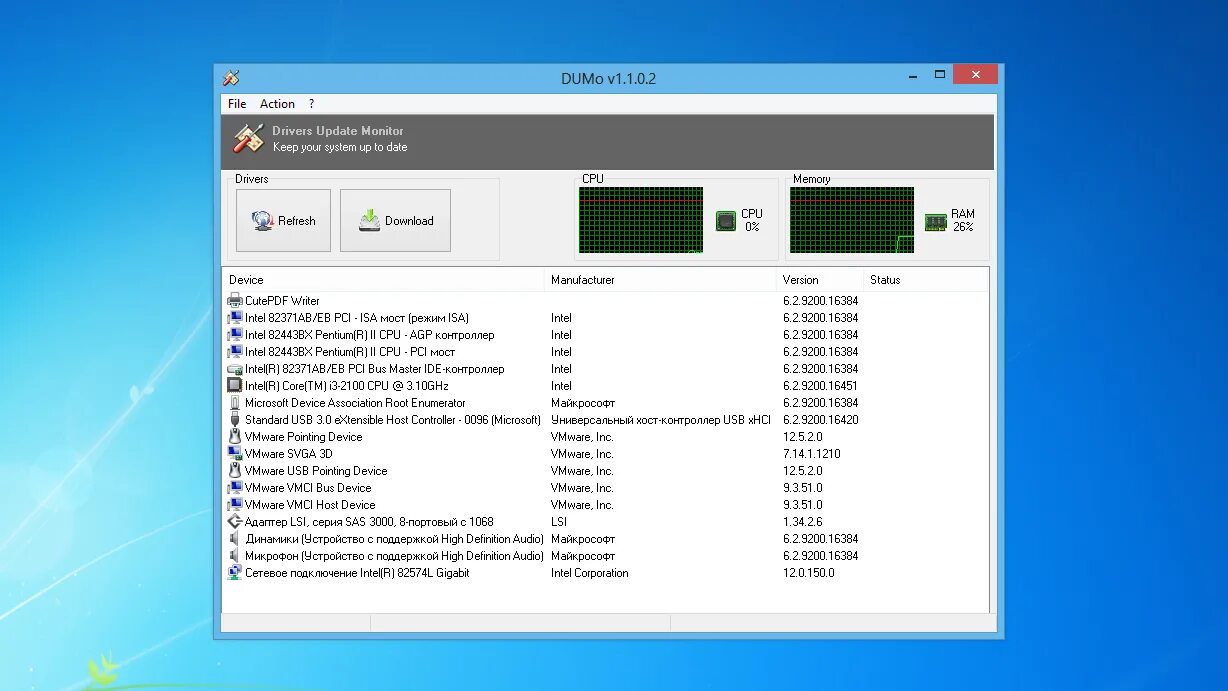
Task: Click the RAM module icon
Action: (x=935, y=221)
